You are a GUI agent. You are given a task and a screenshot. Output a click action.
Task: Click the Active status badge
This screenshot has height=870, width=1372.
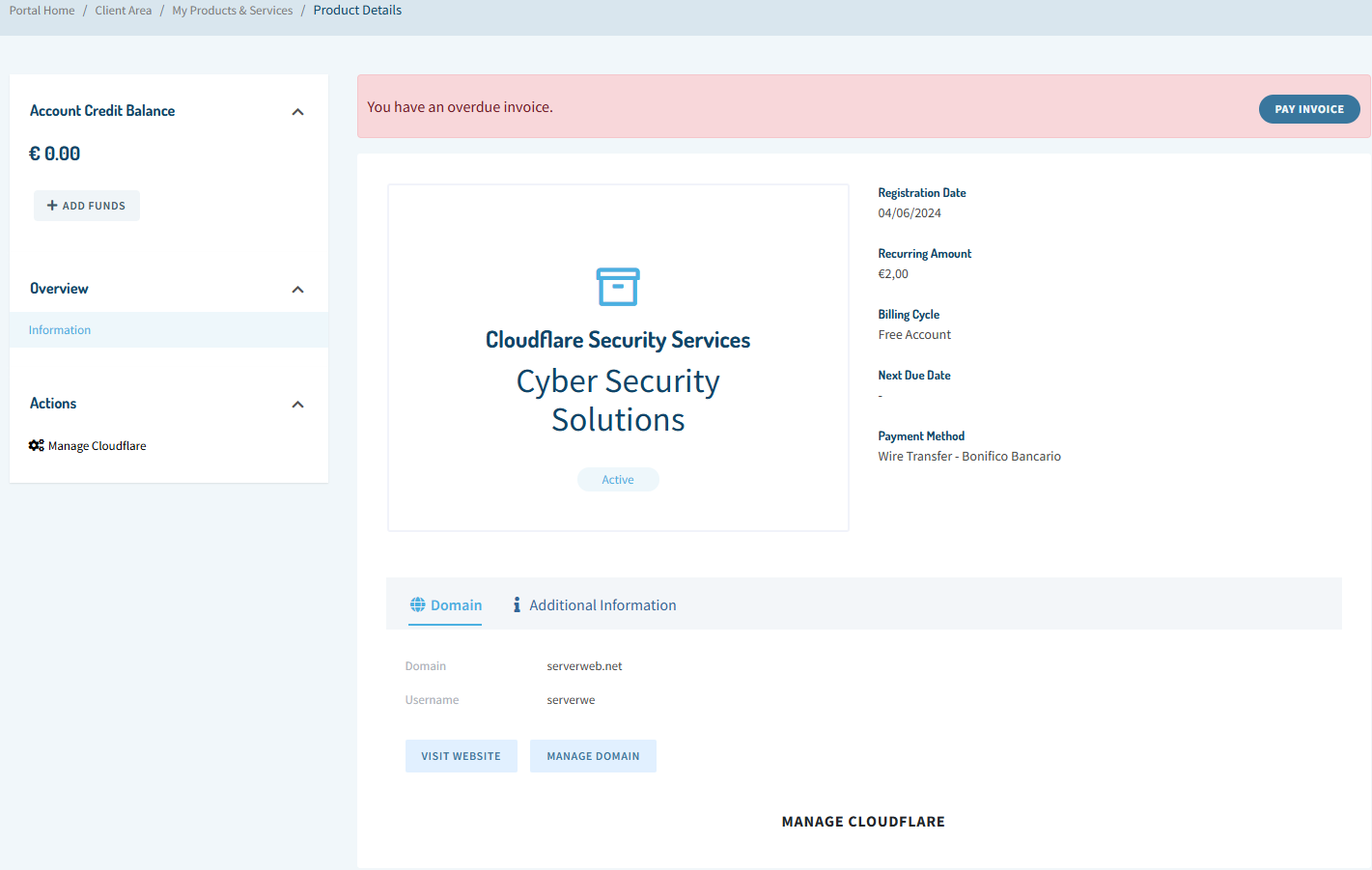[618, 480]
